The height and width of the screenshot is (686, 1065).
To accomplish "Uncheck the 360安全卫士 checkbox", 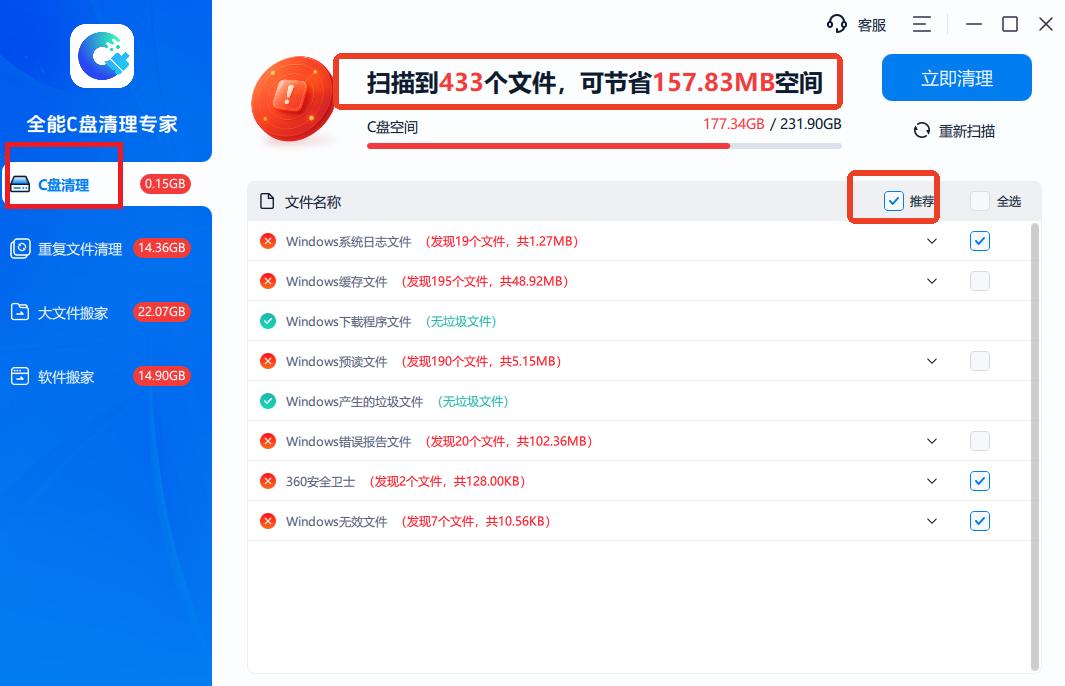I will point(980,481).
